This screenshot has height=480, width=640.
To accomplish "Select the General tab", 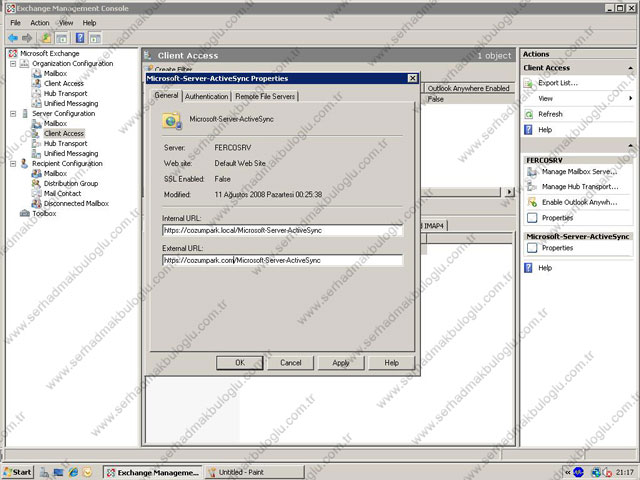I will 167,96.
